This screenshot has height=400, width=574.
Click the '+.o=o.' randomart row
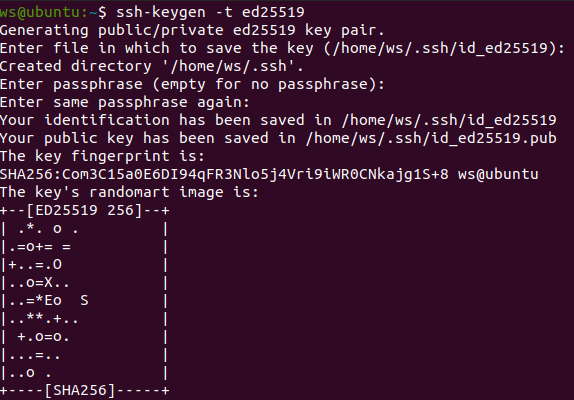(x=43, y=337)
